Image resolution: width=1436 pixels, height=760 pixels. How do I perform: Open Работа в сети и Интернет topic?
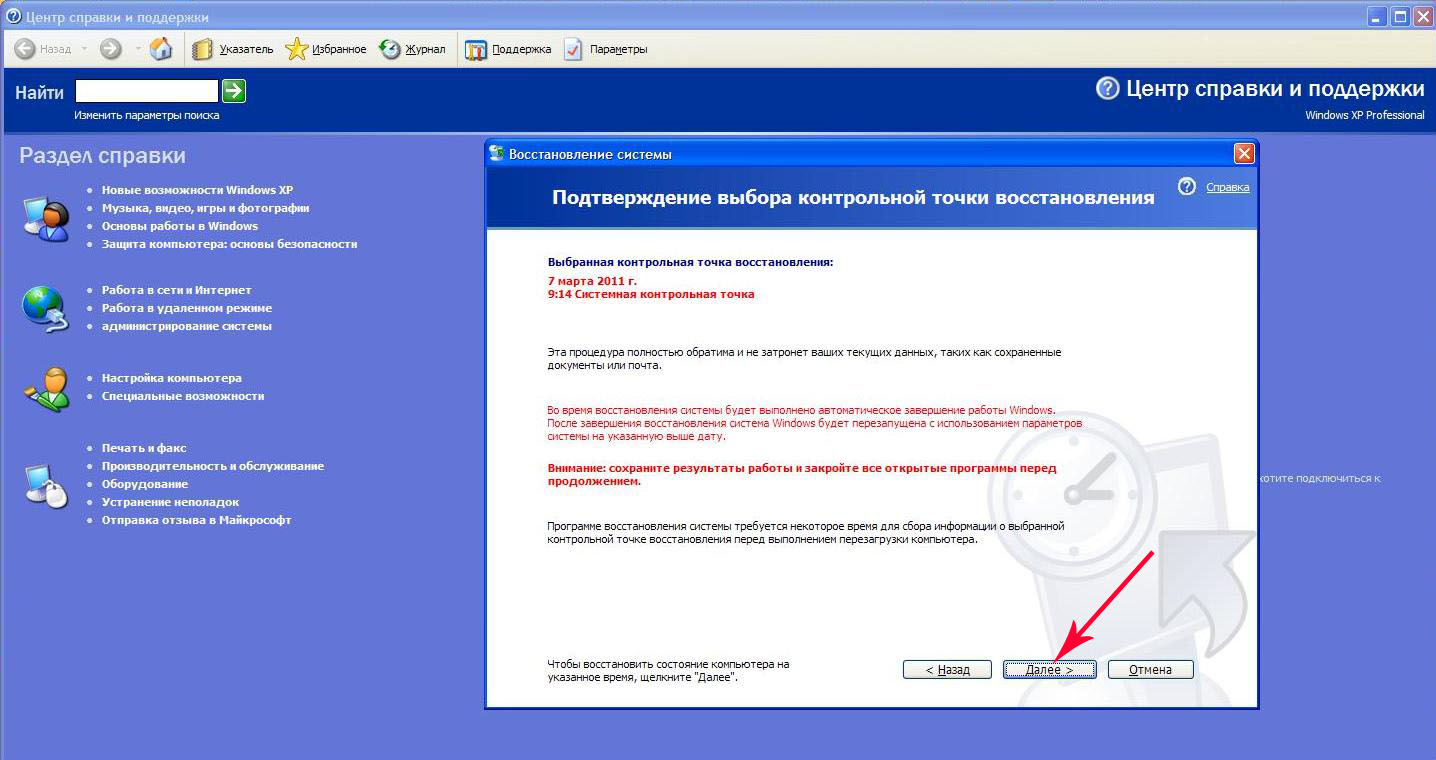coord(177,290)
